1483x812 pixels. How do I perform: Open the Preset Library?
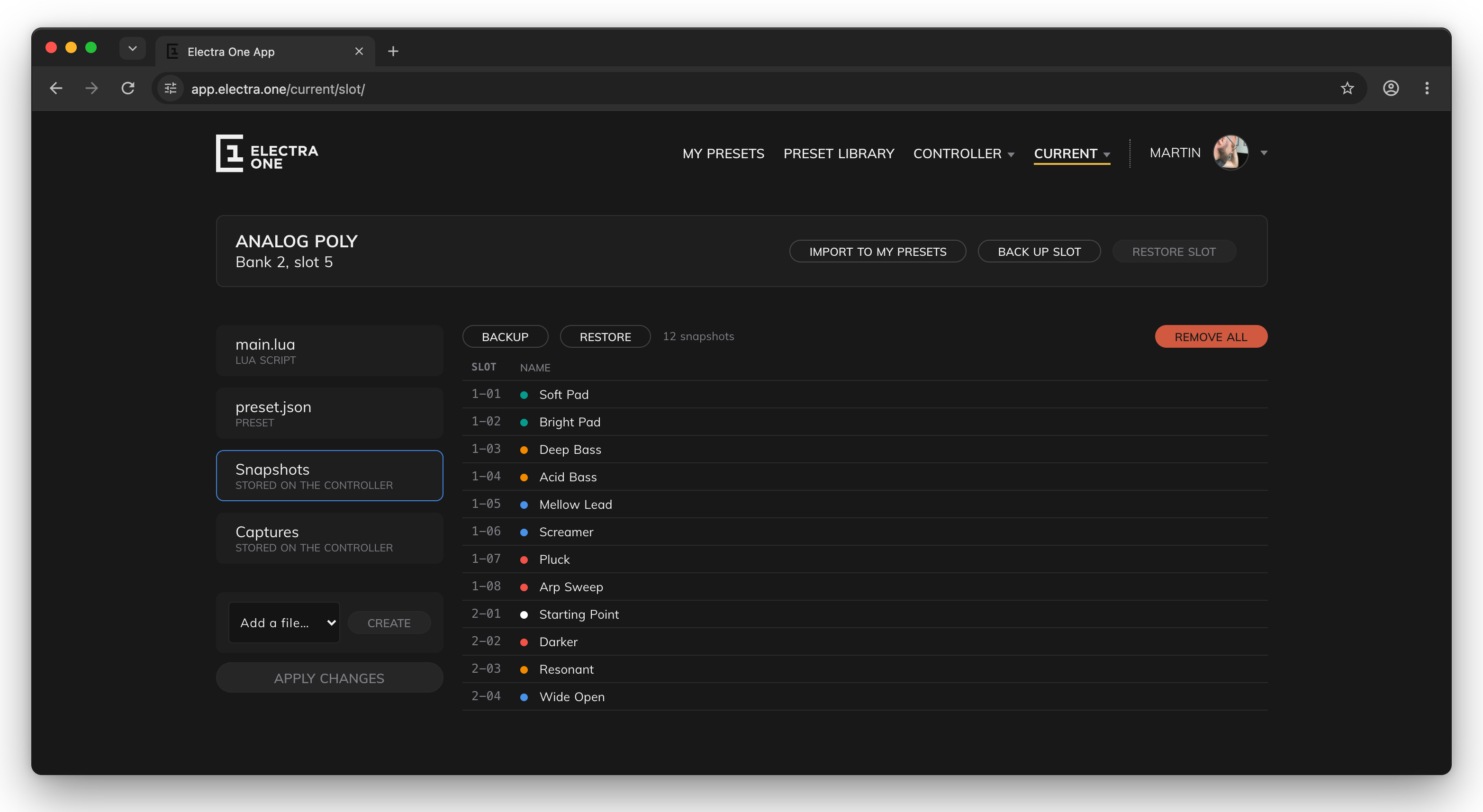coord(839,153)
